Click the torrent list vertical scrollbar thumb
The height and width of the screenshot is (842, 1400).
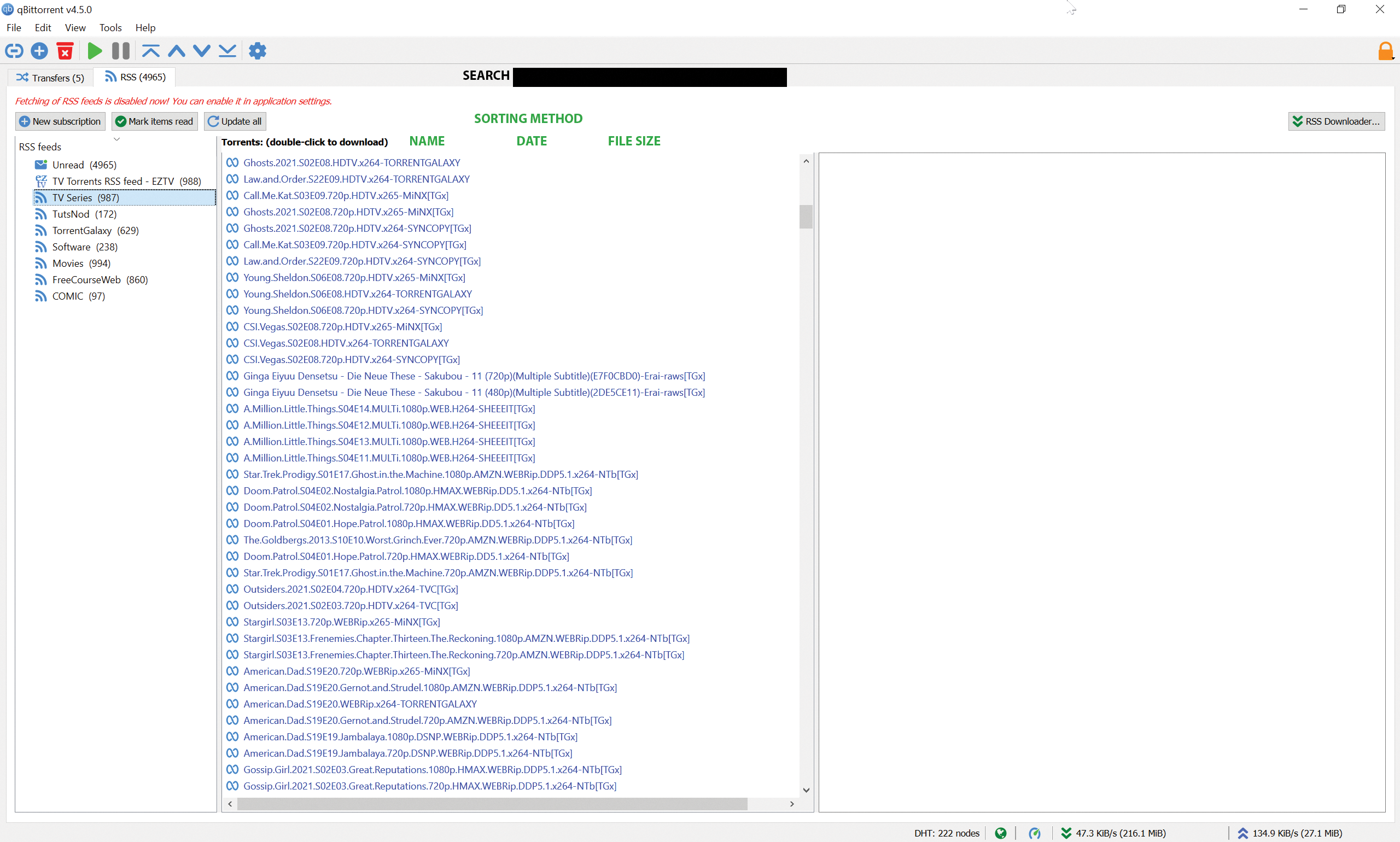[806, 216]
